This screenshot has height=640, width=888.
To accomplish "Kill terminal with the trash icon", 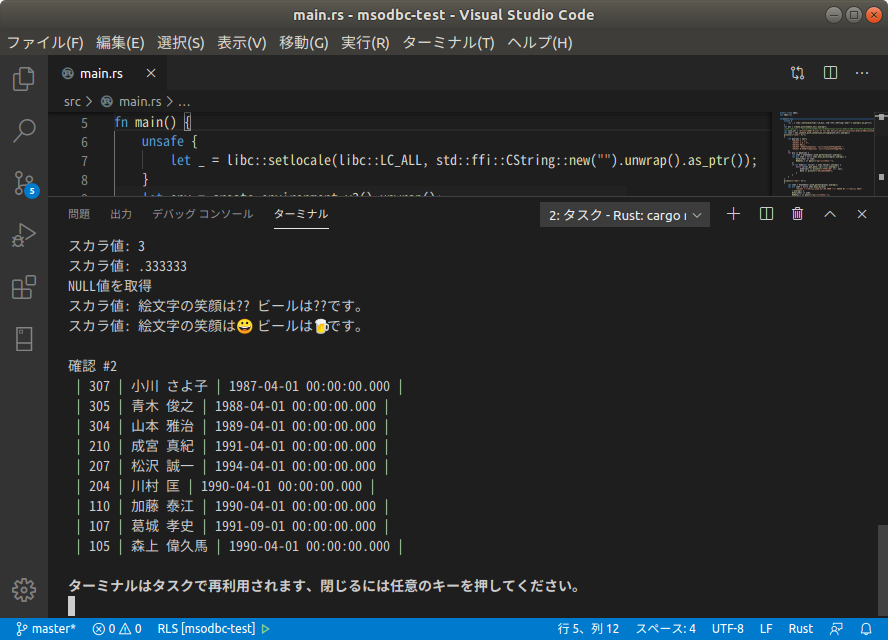I will click(797, 214).
